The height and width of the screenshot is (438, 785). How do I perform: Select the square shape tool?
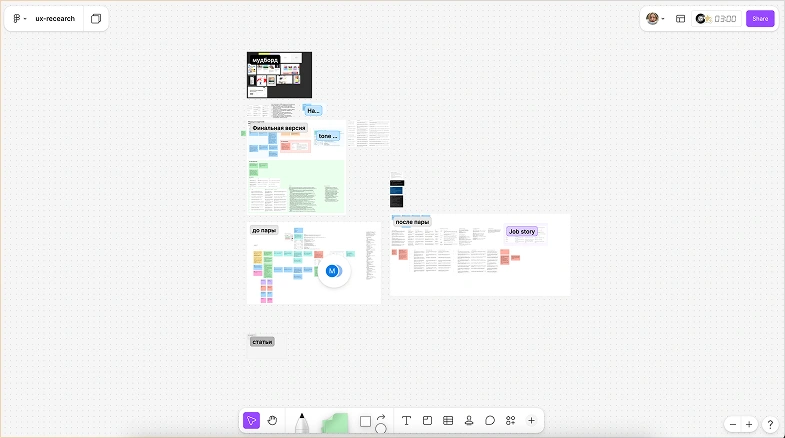(x=365, y=421)
